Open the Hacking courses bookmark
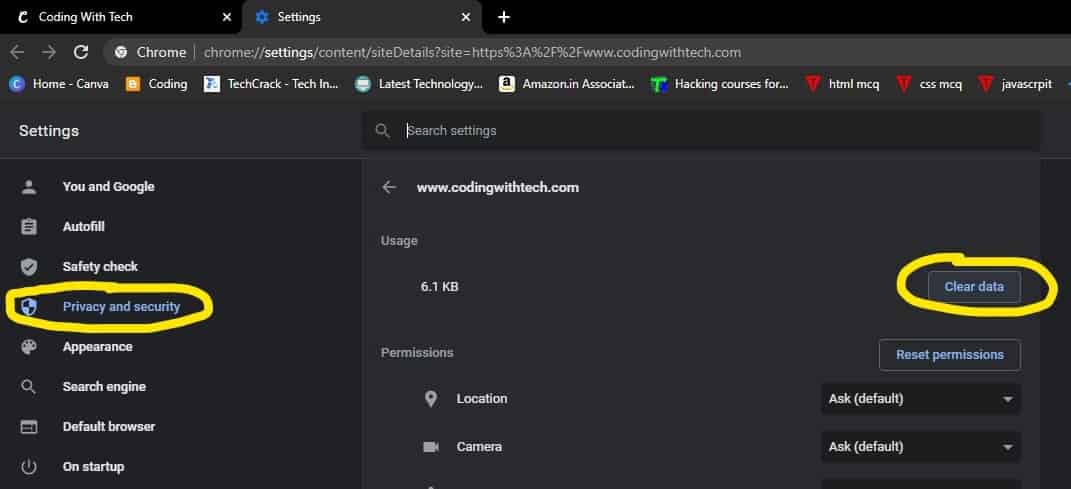 pyautogui.click(x=720, y=84)
